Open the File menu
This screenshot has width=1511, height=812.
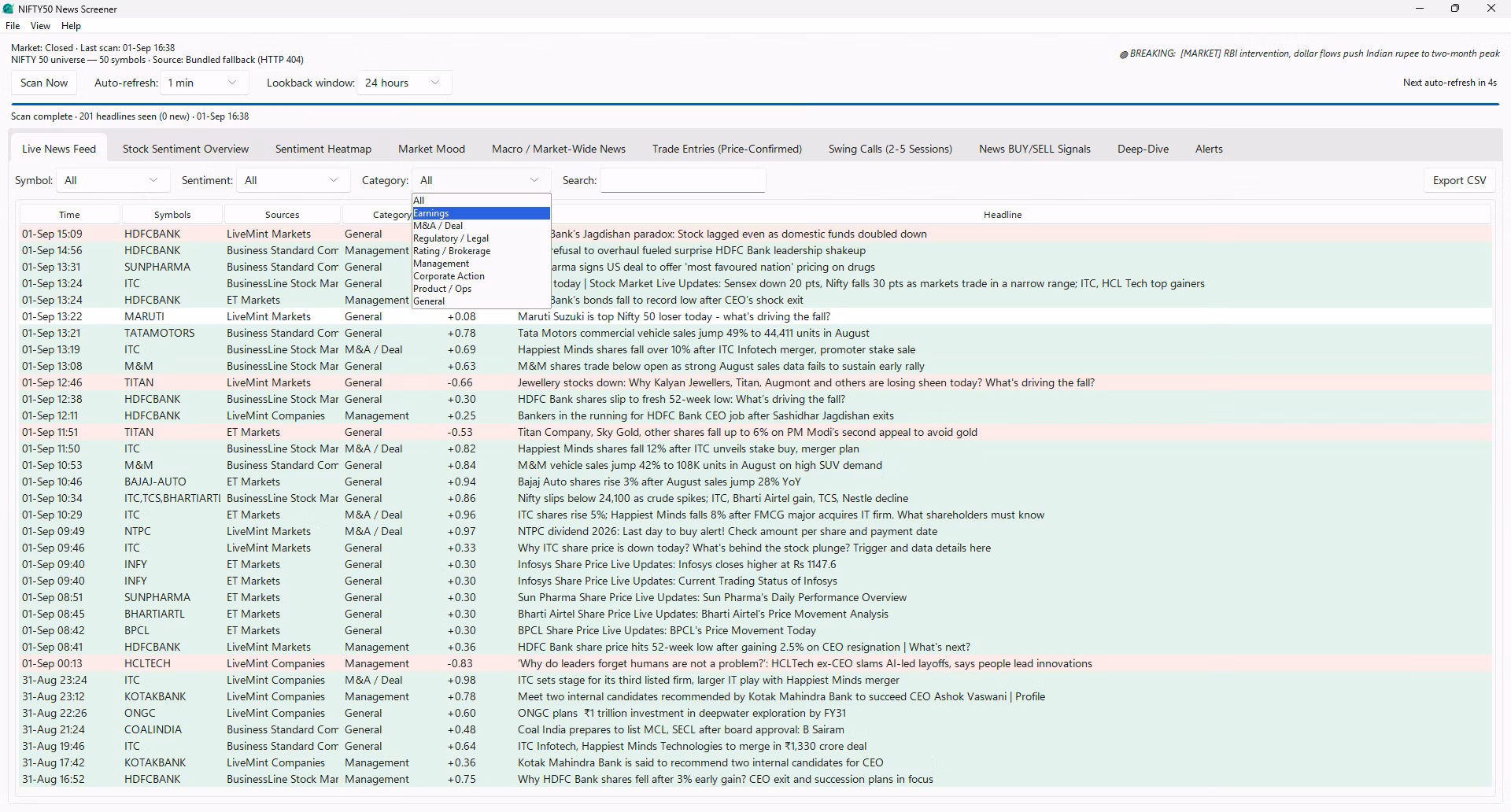pos(13,26)
